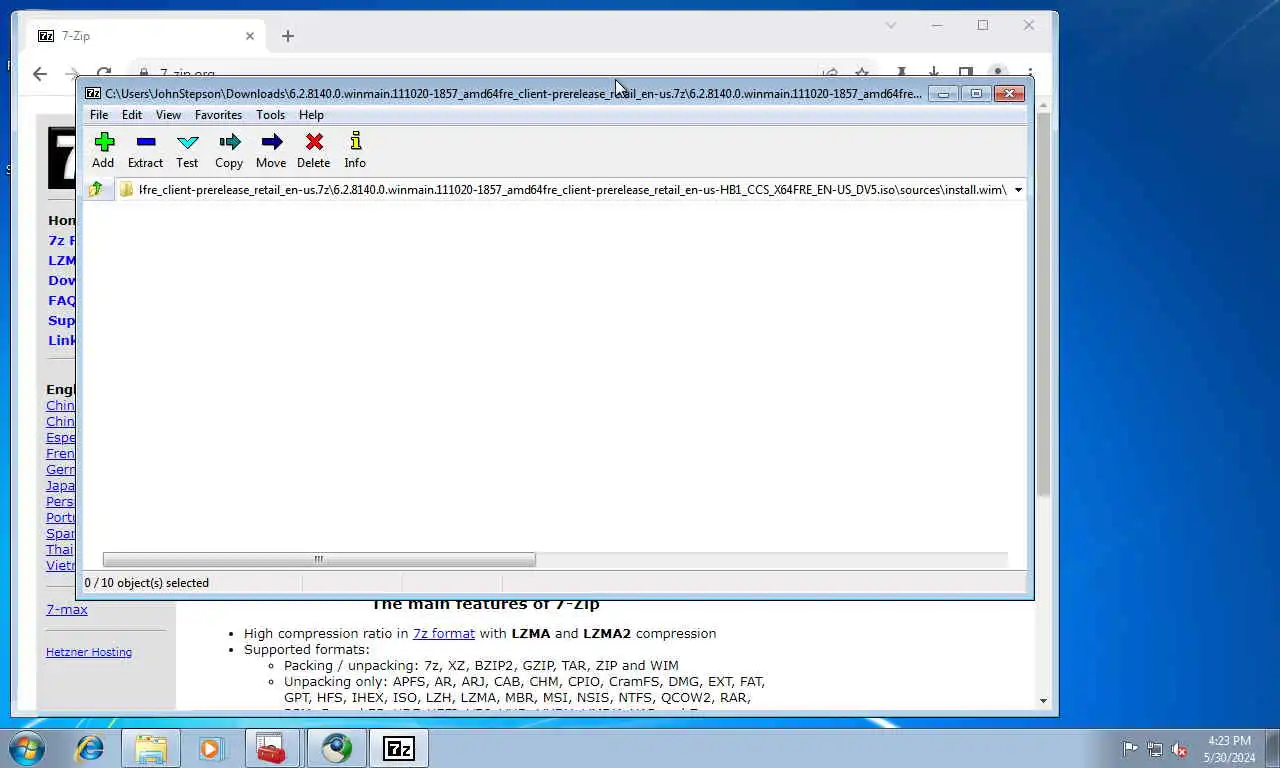Screen dimensions: 1280x768
Task: Open the Windows Start menu
Action: [26, 748]
